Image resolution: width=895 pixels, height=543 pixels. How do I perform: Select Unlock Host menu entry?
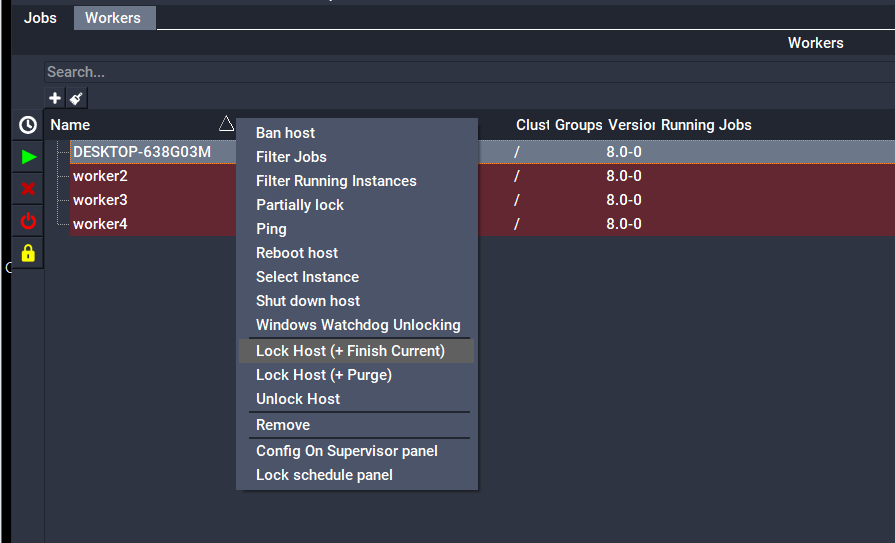tap(298, 399)
